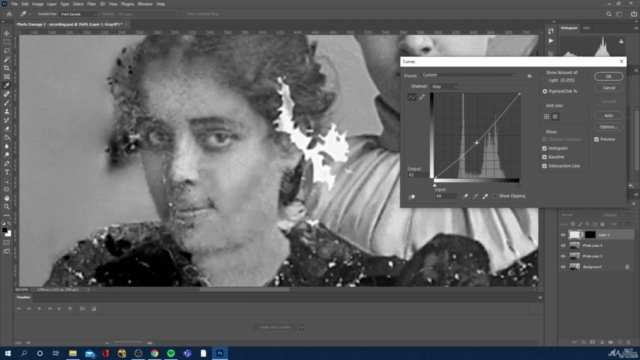The width and height of the screenshot is (640, 360).
Task: Toggle the Histogram checkbox in Curves
Action: pos(544,148)
